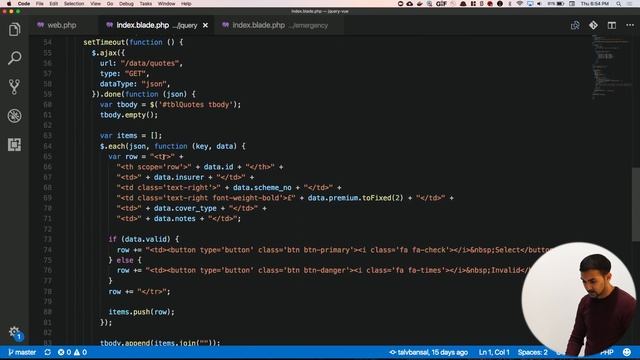The width and height of the screenshot is (640, 360).
Task: Open the Explorer files icon
Action: click(x=14, y=29)
